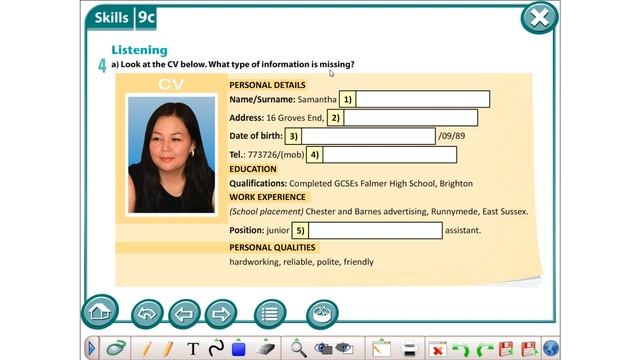Screen dimensions: 640x360
Task: Click the exercise number 4
Action: pos(102,66)
